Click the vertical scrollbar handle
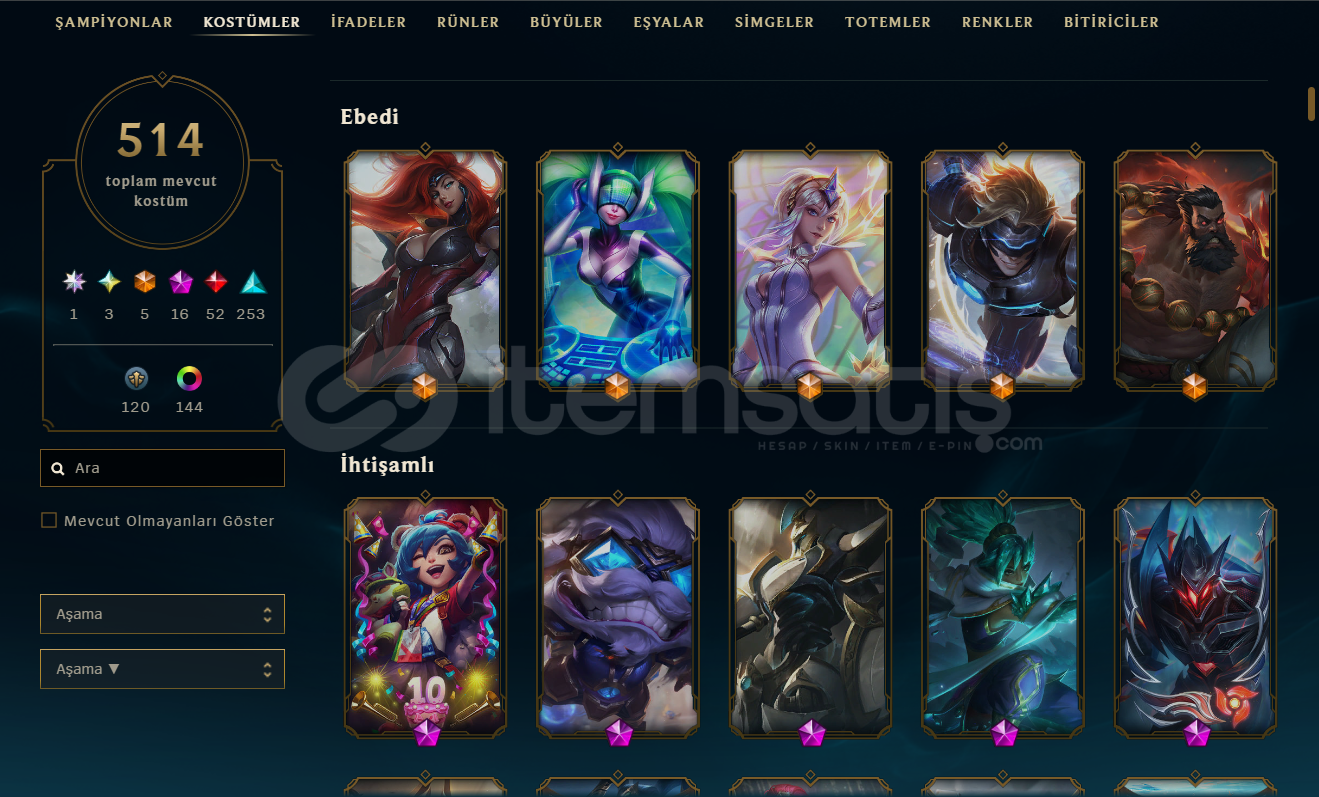Viewport: 1319px width, 797px height. pos(1311,104)
